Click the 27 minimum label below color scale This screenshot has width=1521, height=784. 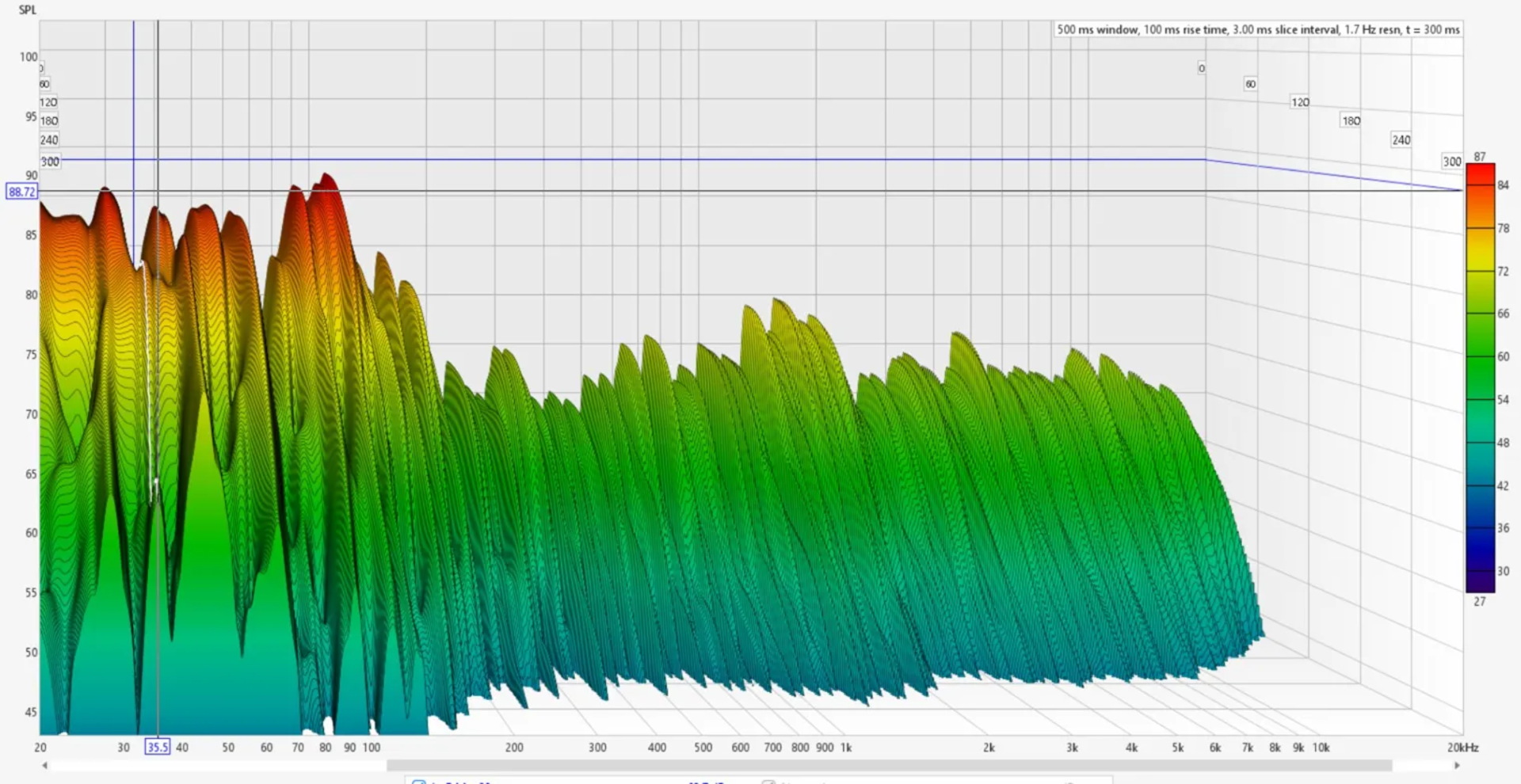(x=1480, y=601)
